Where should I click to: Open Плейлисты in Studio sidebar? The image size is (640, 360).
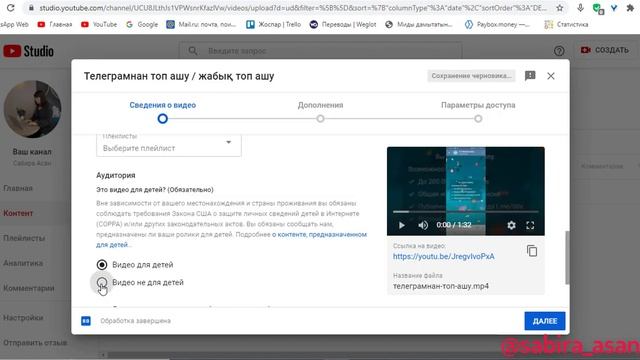pos(24,238)
